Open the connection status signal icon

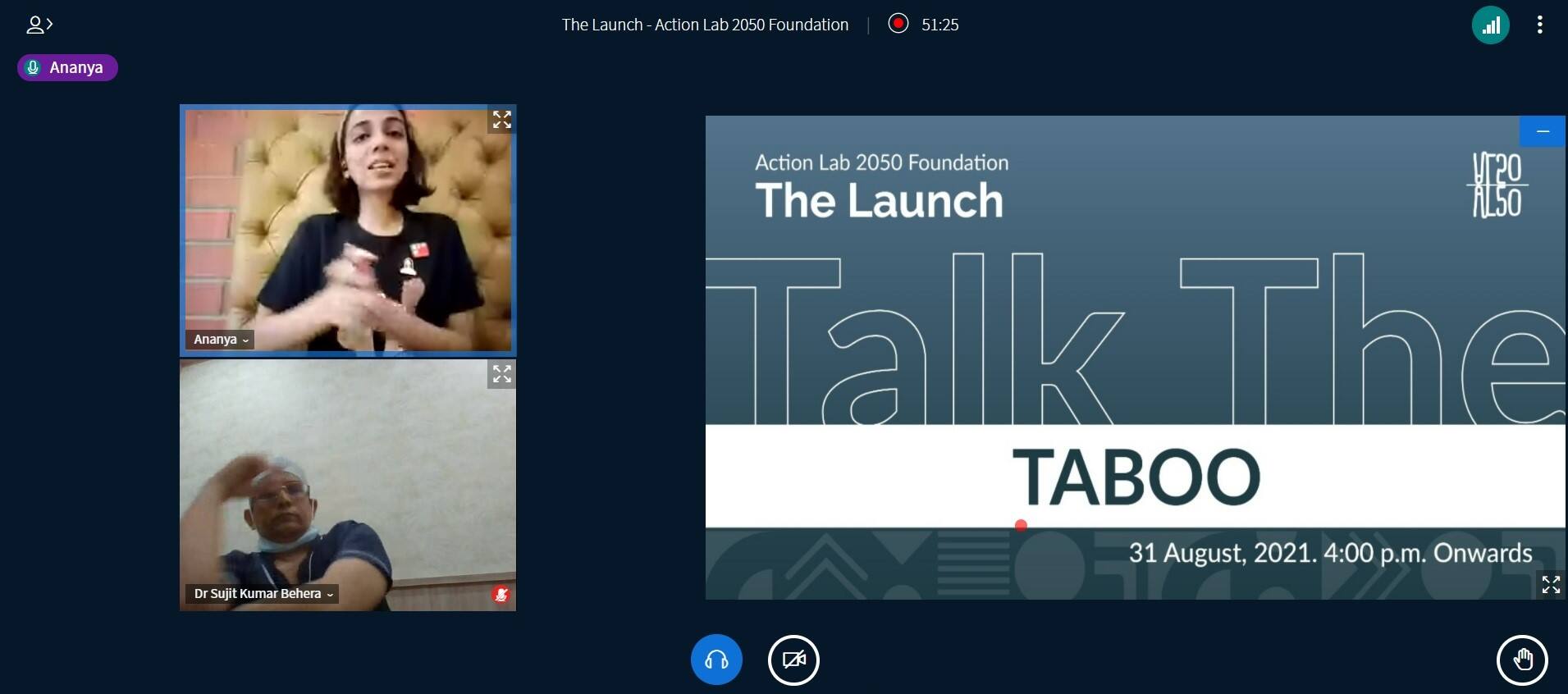pyautogui.click(x=1490, y=25)
